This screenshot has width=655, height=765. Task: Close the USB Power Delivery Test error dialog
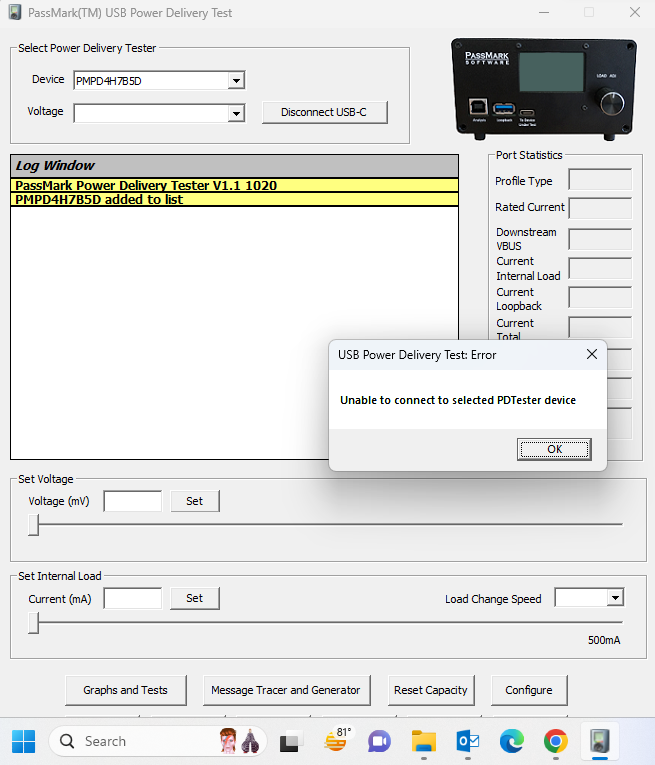(592, 354)
